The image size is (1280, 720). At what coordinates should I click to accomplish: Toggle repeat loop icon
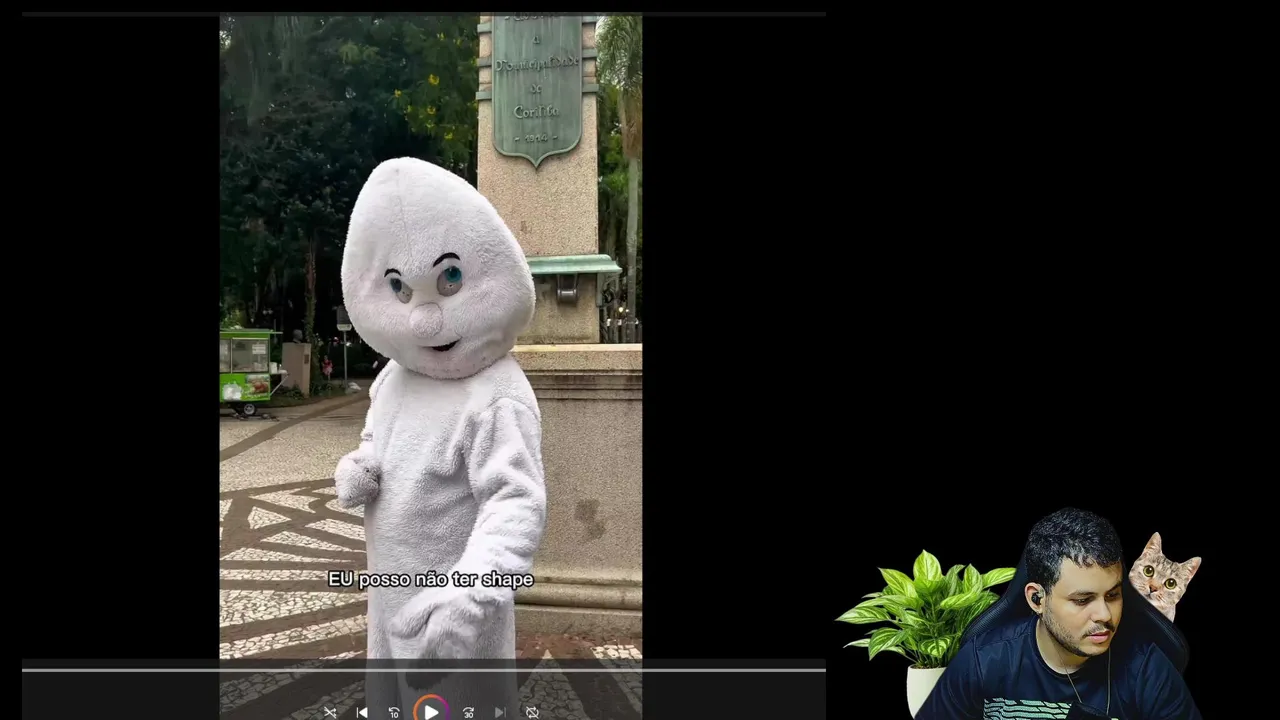[x=532, y=713]
